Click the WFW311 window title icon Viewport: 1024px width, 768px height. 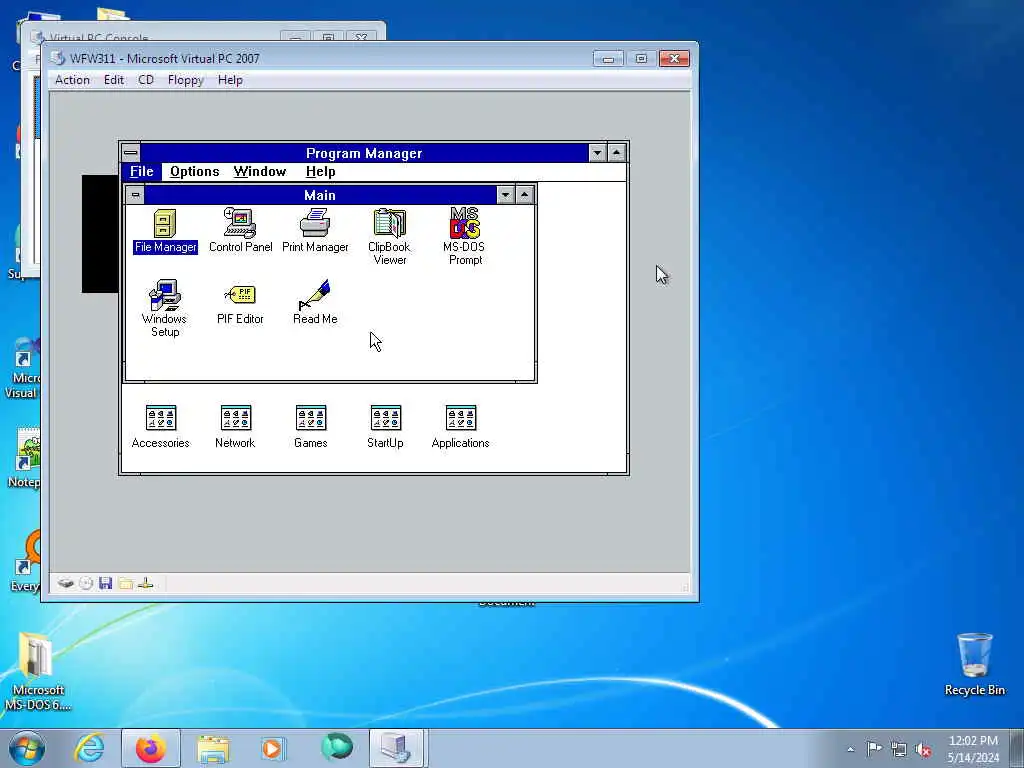58,58
